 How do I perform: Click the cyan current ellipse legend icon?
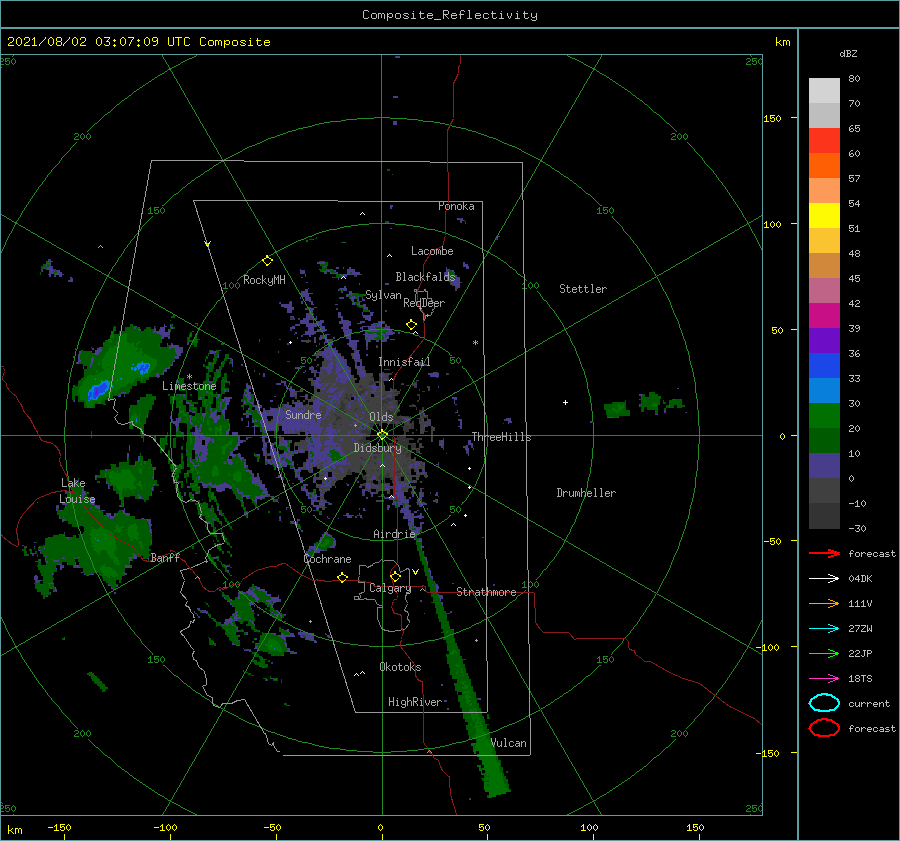(824, 703)
